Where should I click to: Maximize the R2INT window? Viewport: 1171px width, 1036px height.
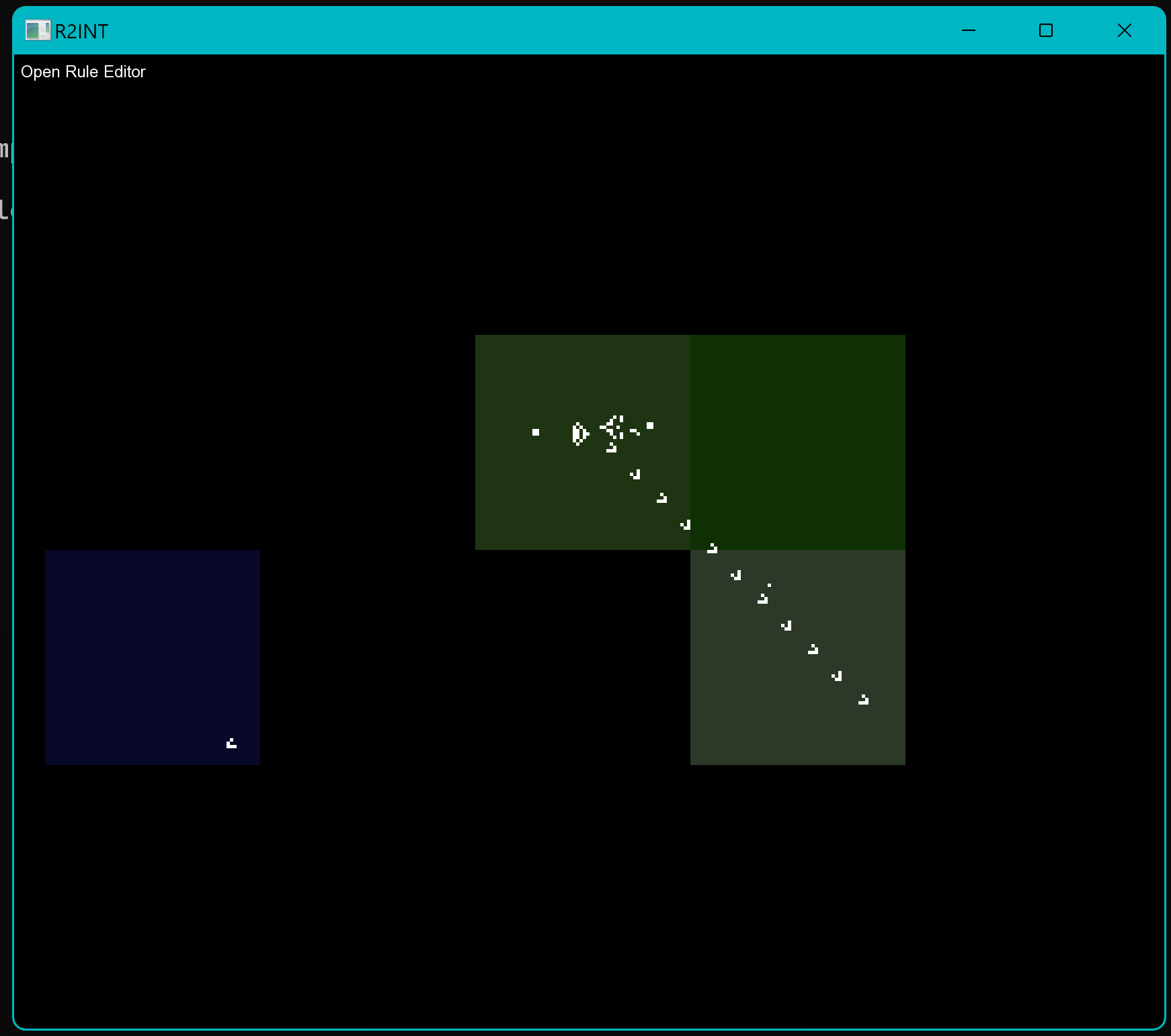point(1046,30)
